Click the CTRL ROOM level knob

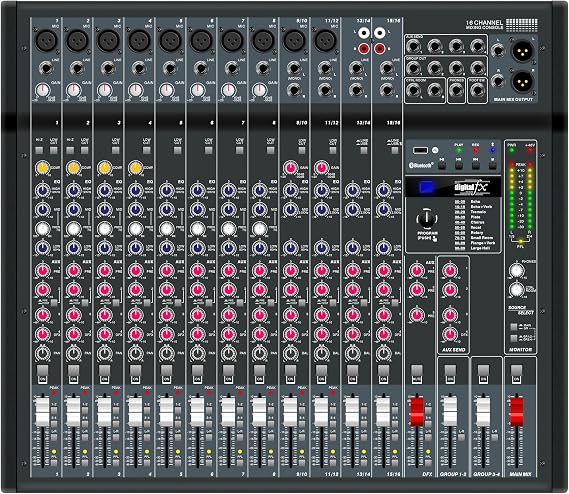point(517,290)
